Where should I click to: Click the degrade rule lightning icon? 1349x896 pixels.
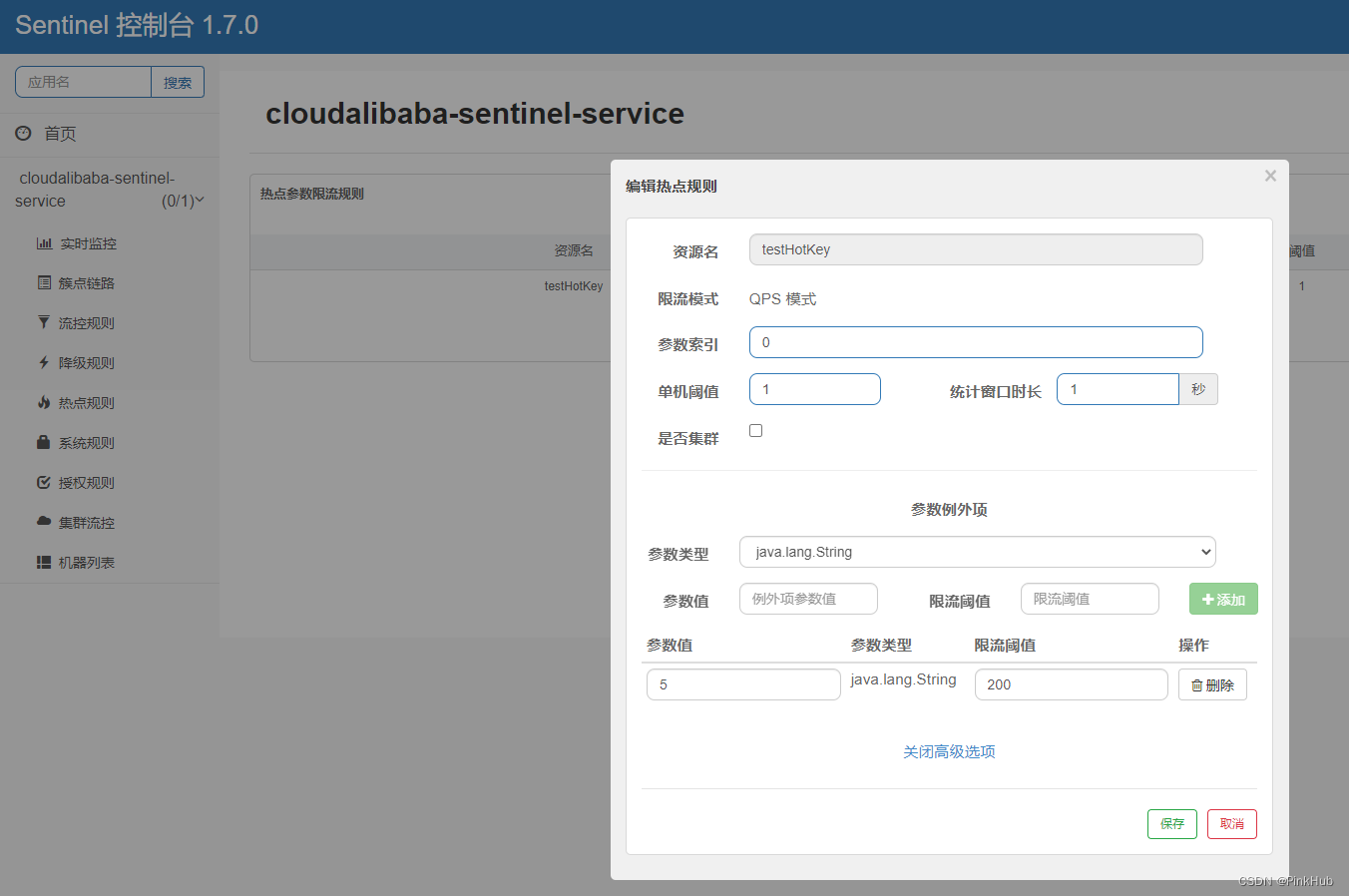click(44, 362)
